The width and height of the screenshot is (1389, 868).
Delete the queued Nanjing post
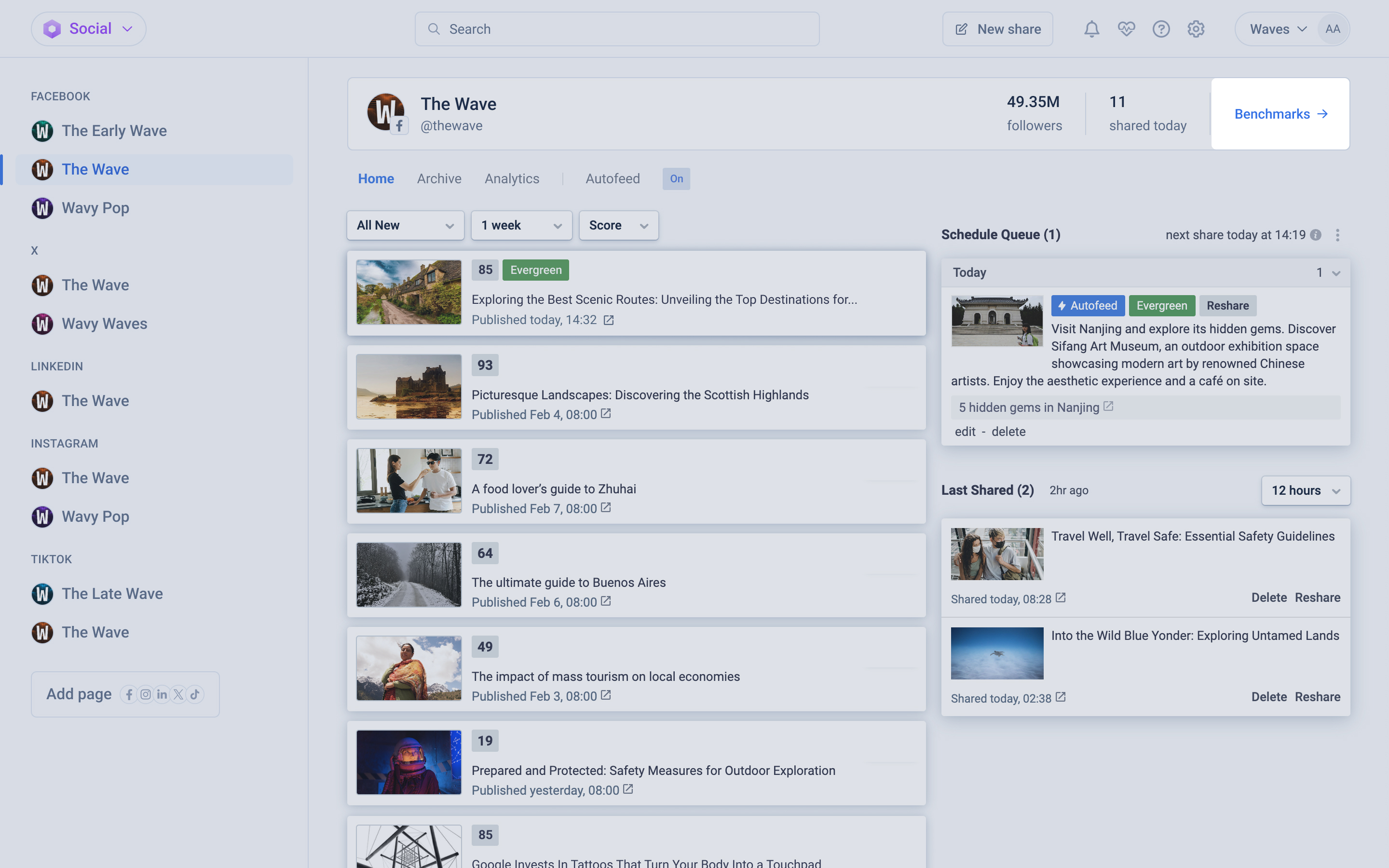[1008, 432]
